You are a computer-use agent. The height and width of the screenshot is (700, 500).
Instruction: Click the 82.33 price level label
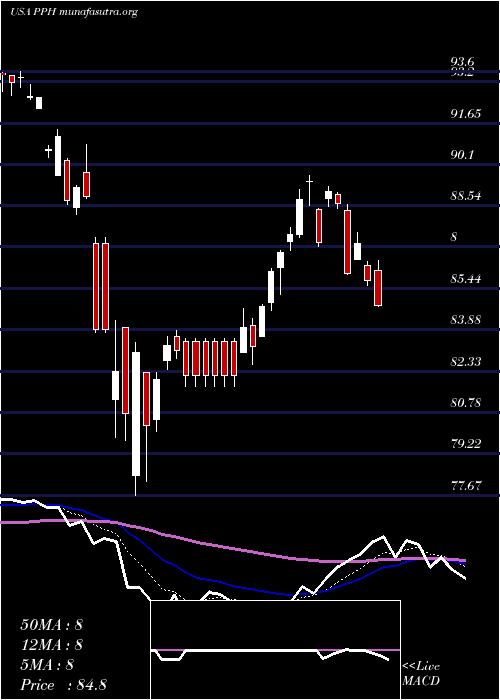(466, 362)
